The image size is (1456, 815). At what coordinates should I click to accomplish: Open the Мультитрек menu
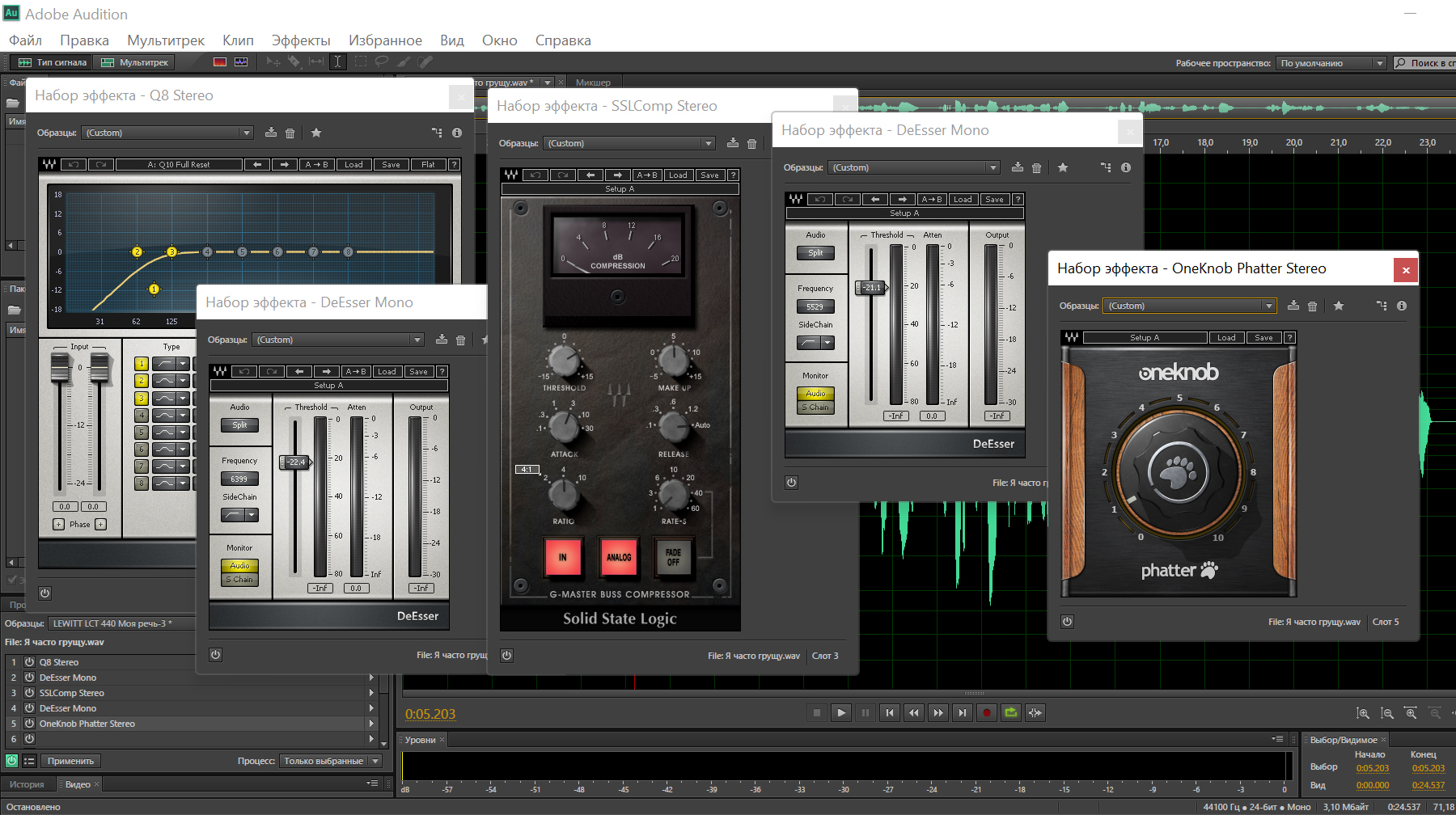tap(166, 40)
